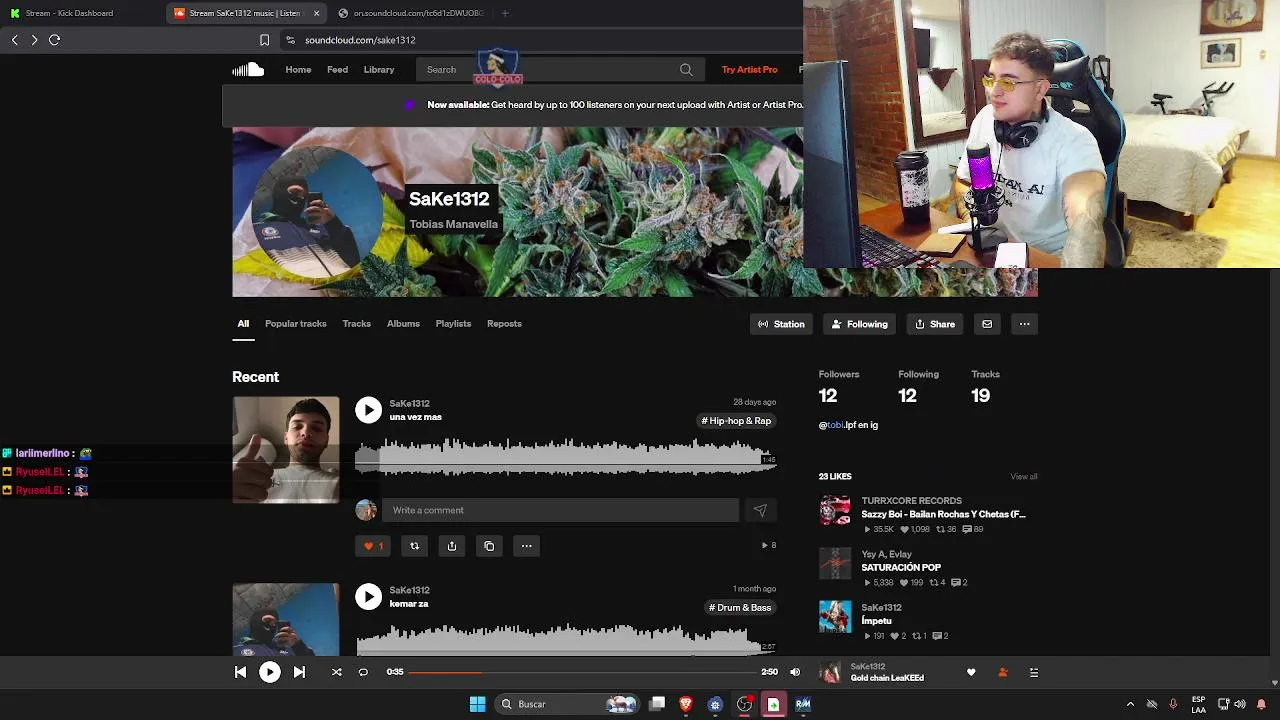Like the Gold chain LeaKEEd track

971,673
